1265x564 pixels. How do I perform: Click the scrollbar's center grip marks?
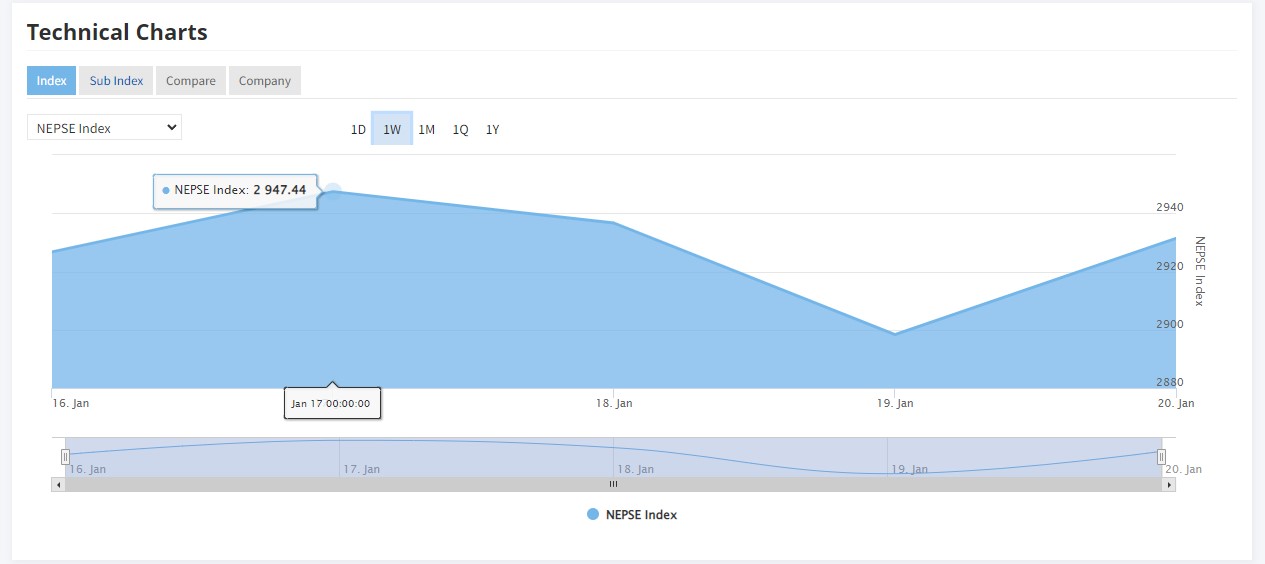tap(613, 484)
